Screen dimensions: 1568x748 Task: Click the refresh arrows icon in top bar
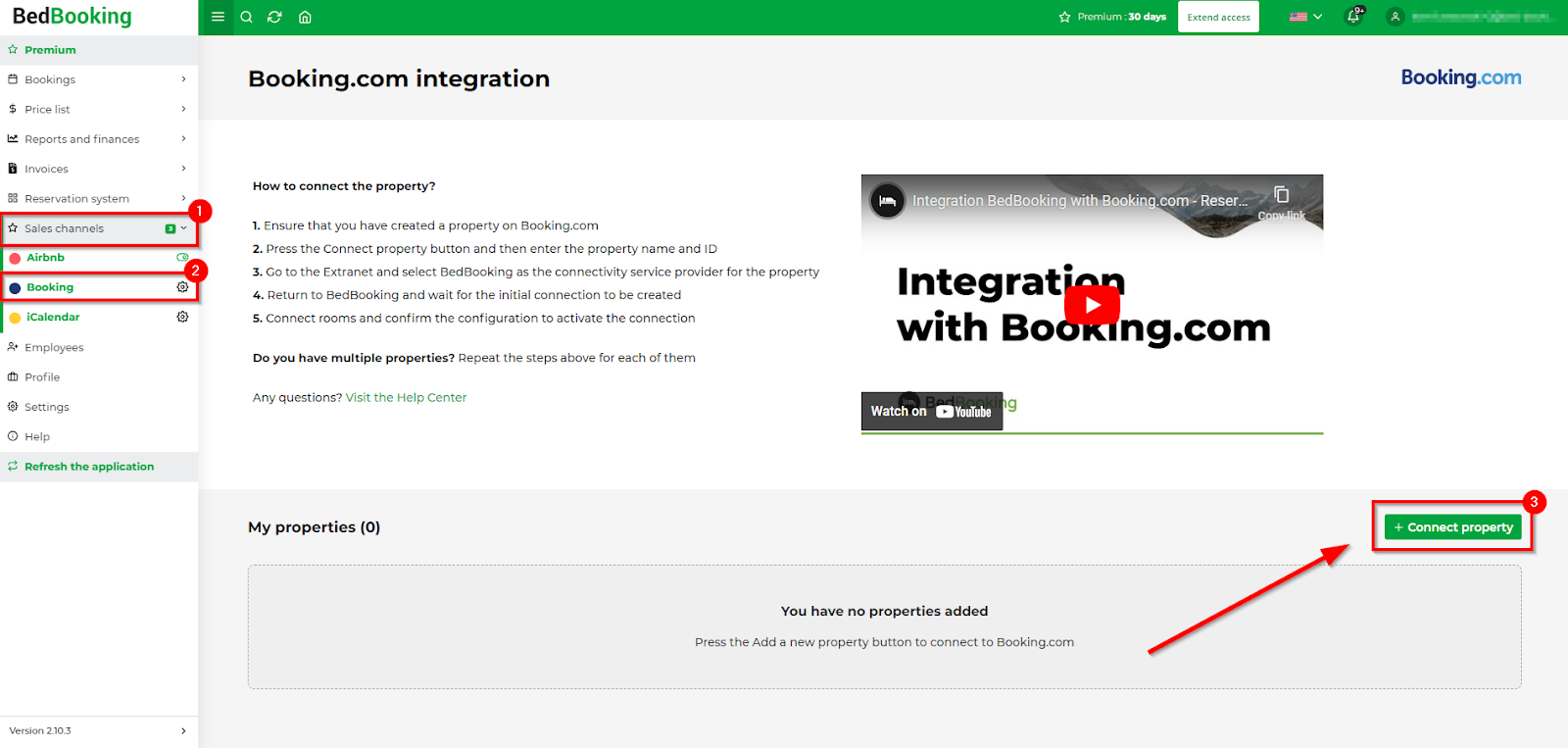coord(275,17)
